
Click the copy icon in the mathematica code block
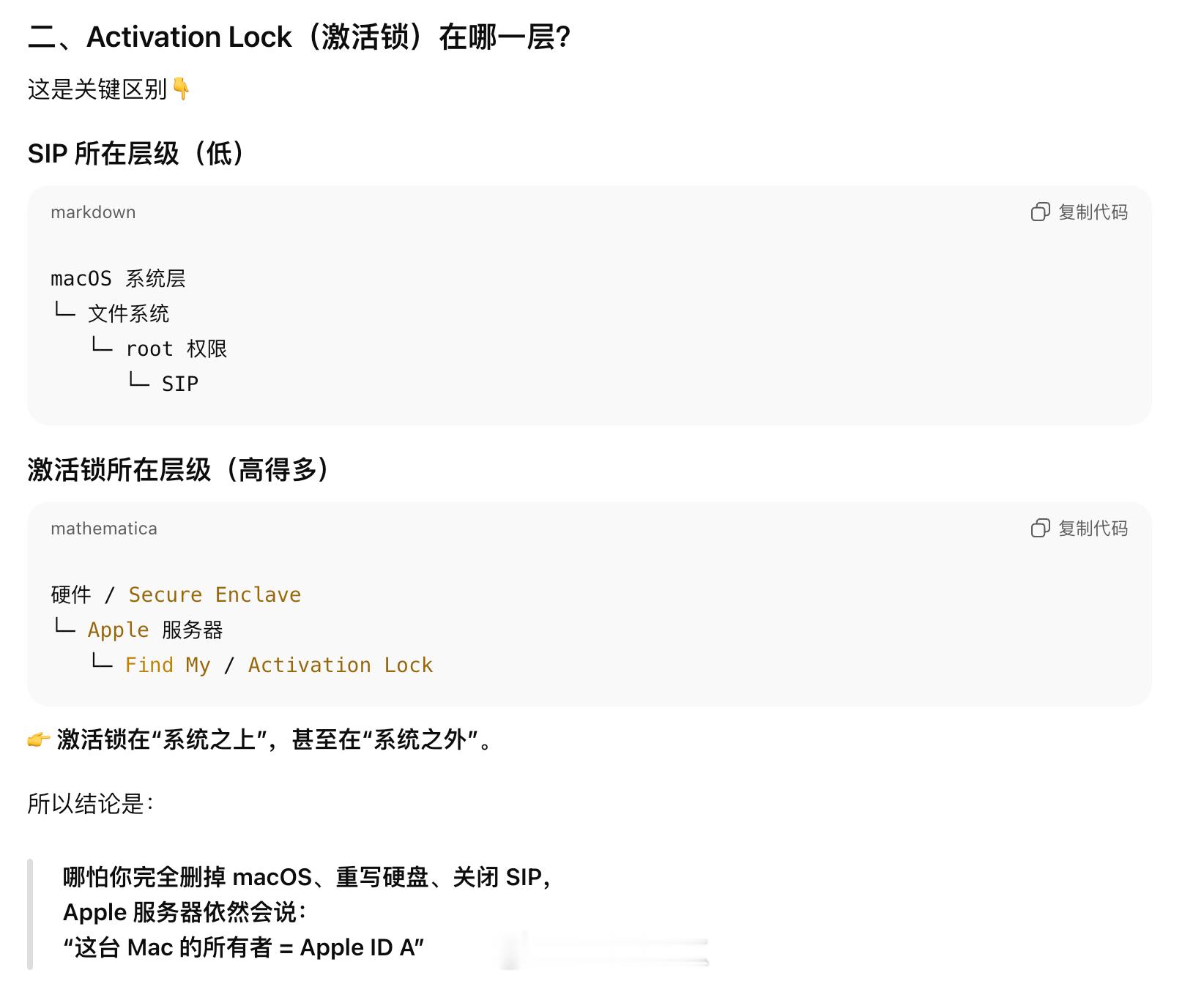[x=1040, y=529]
